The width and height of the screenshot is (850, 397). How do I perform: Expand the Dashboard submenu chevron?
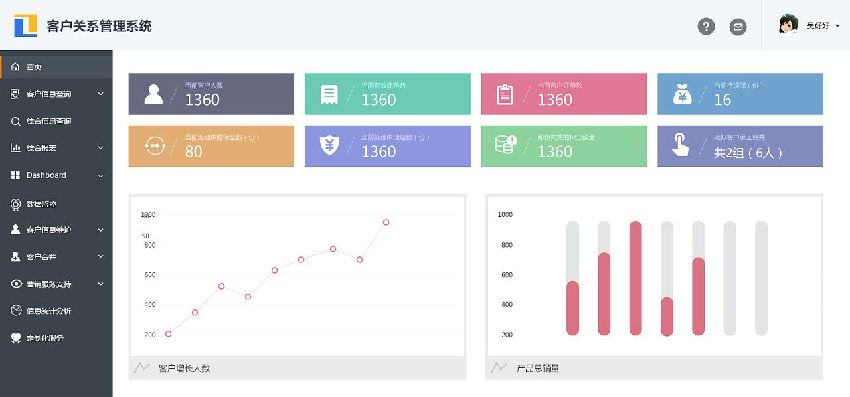click(x=101, y=175)
